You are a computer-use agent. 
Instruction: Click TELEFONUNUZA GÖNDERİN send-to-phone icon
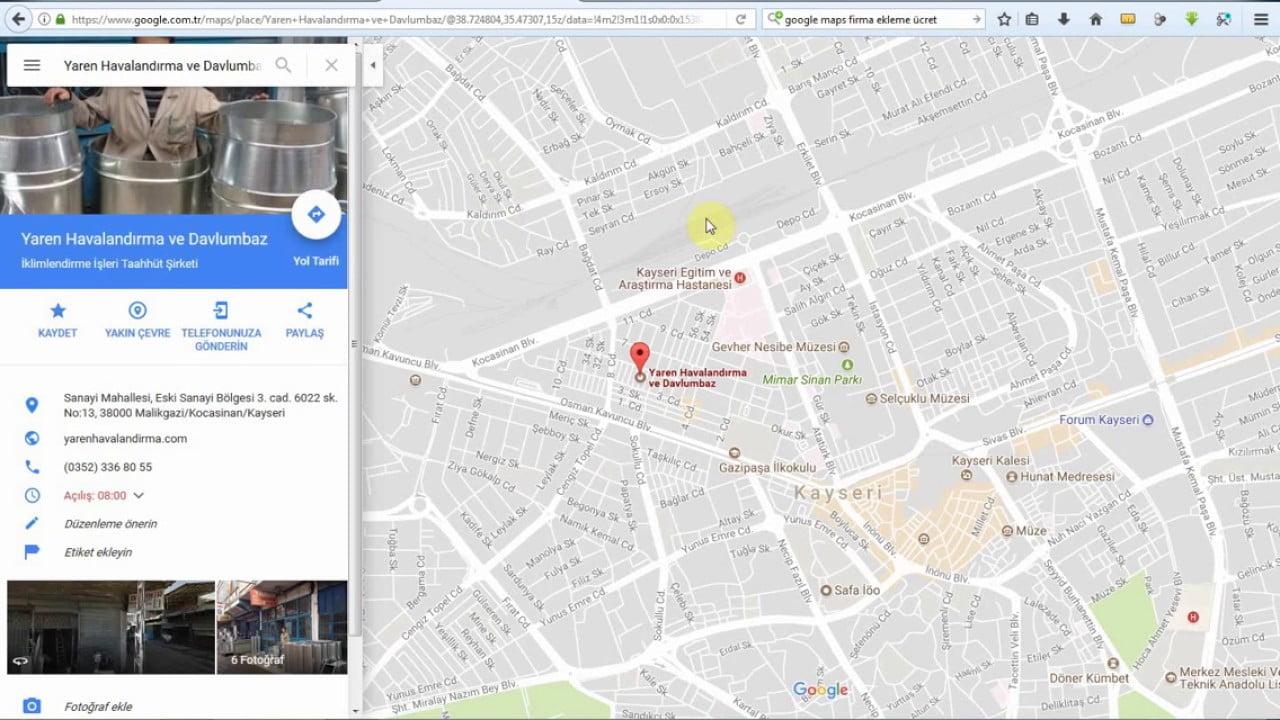[220, 311]
